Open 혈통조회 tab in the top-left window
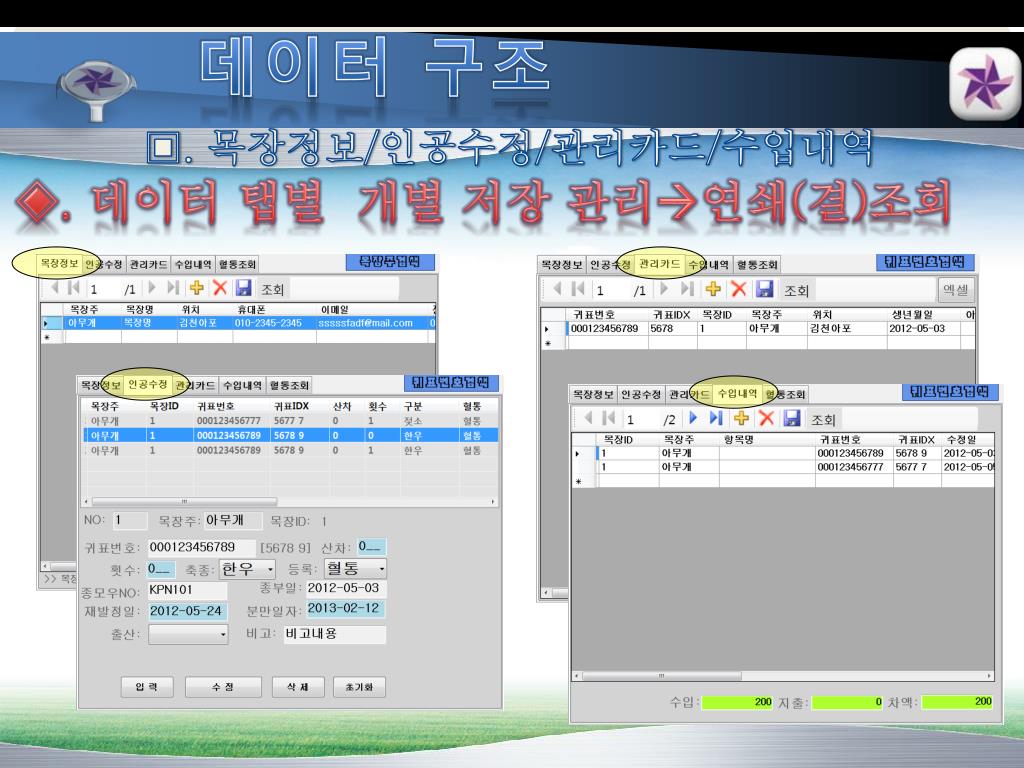The width and height of the screenshot is (1024, 768). coord(237,264)
